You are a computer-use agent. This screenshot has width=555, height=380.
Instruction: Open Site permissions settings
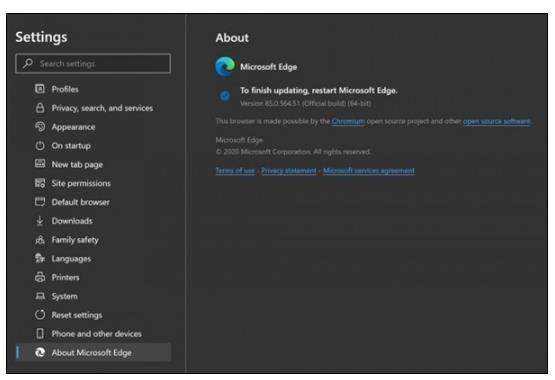pos(81,183)
